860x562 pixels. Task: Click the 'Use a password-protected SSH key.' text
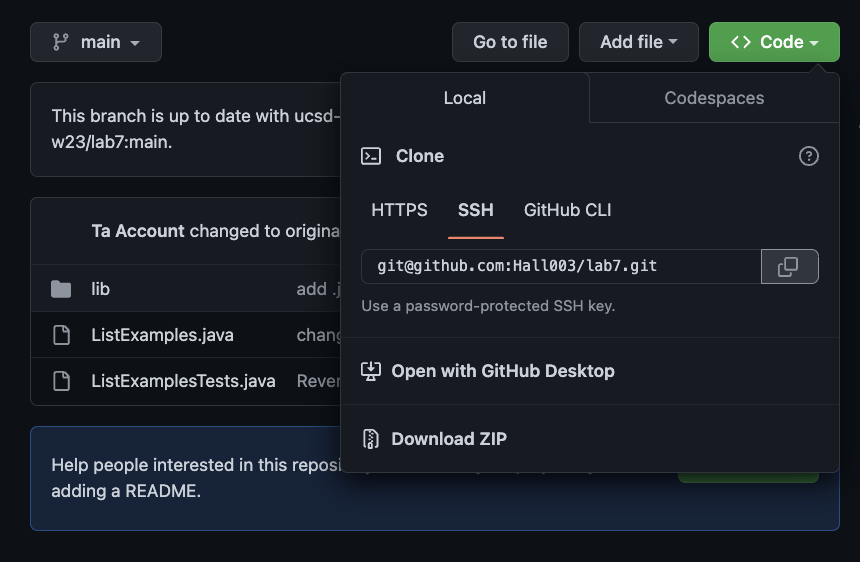point(488,306)
